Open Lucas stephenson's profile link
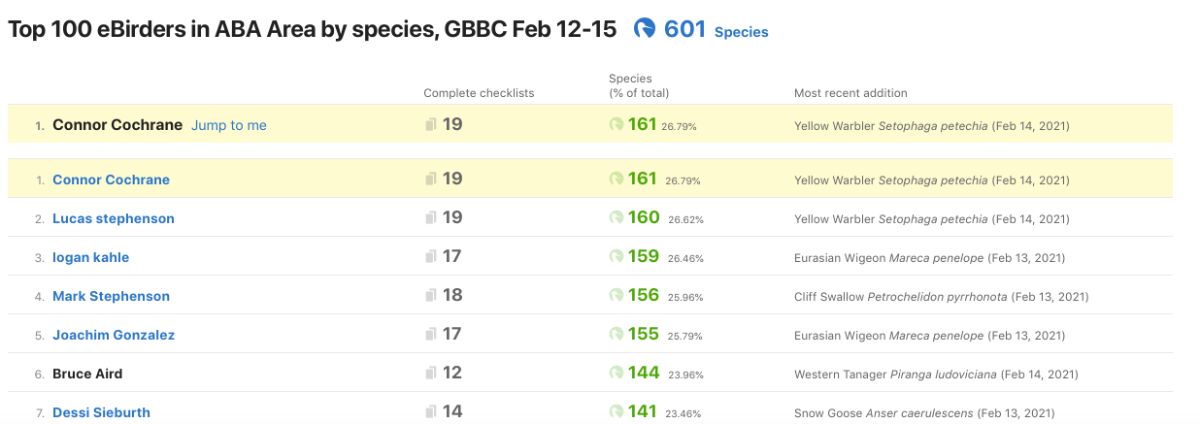Screen dimensions: 1200x424 point(113,219)
